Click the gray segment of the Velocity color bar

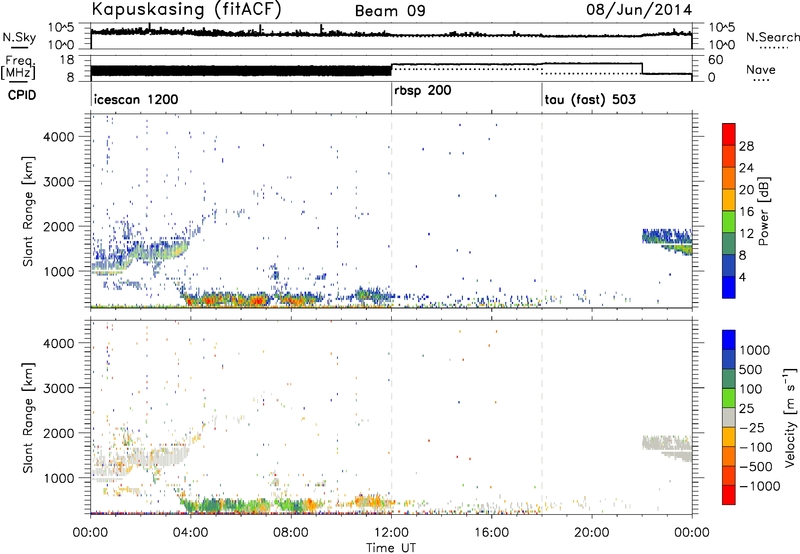[x=729, y=417]
